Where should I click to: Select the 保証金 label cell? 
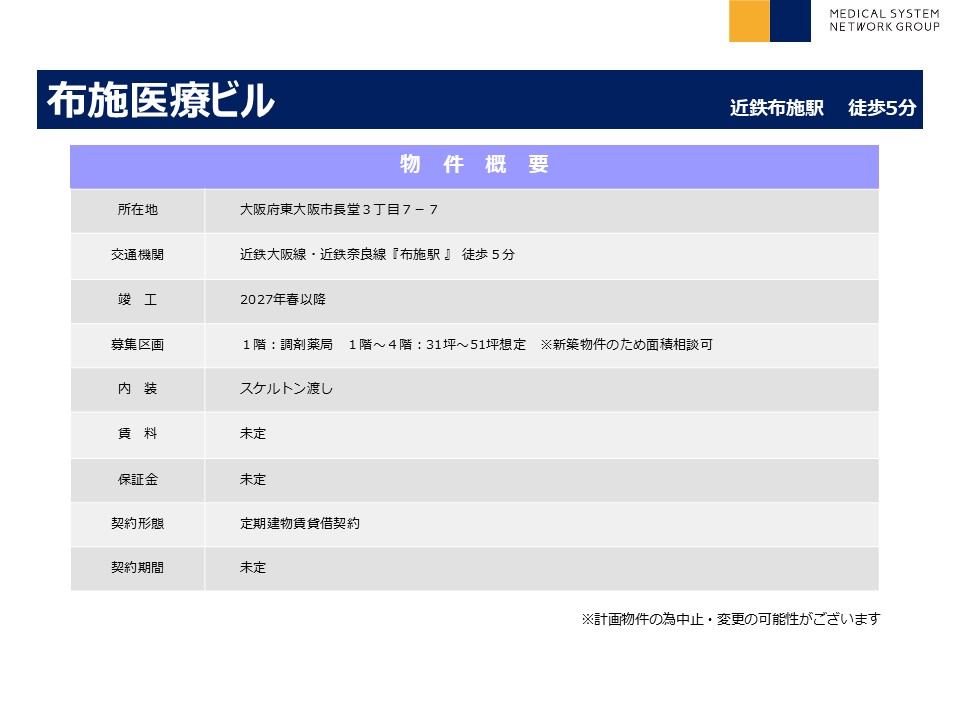[x=137, y=480]
